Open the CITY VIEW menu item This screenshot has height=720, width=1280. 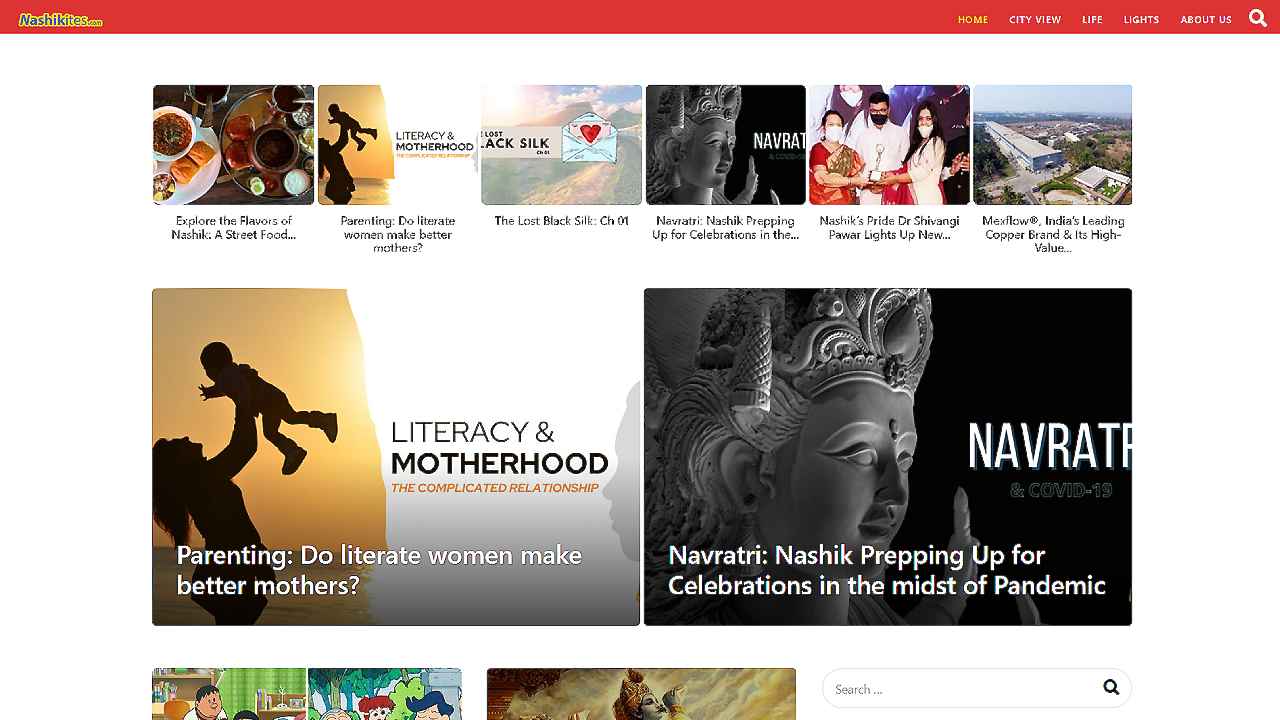tap(1035, 19)
